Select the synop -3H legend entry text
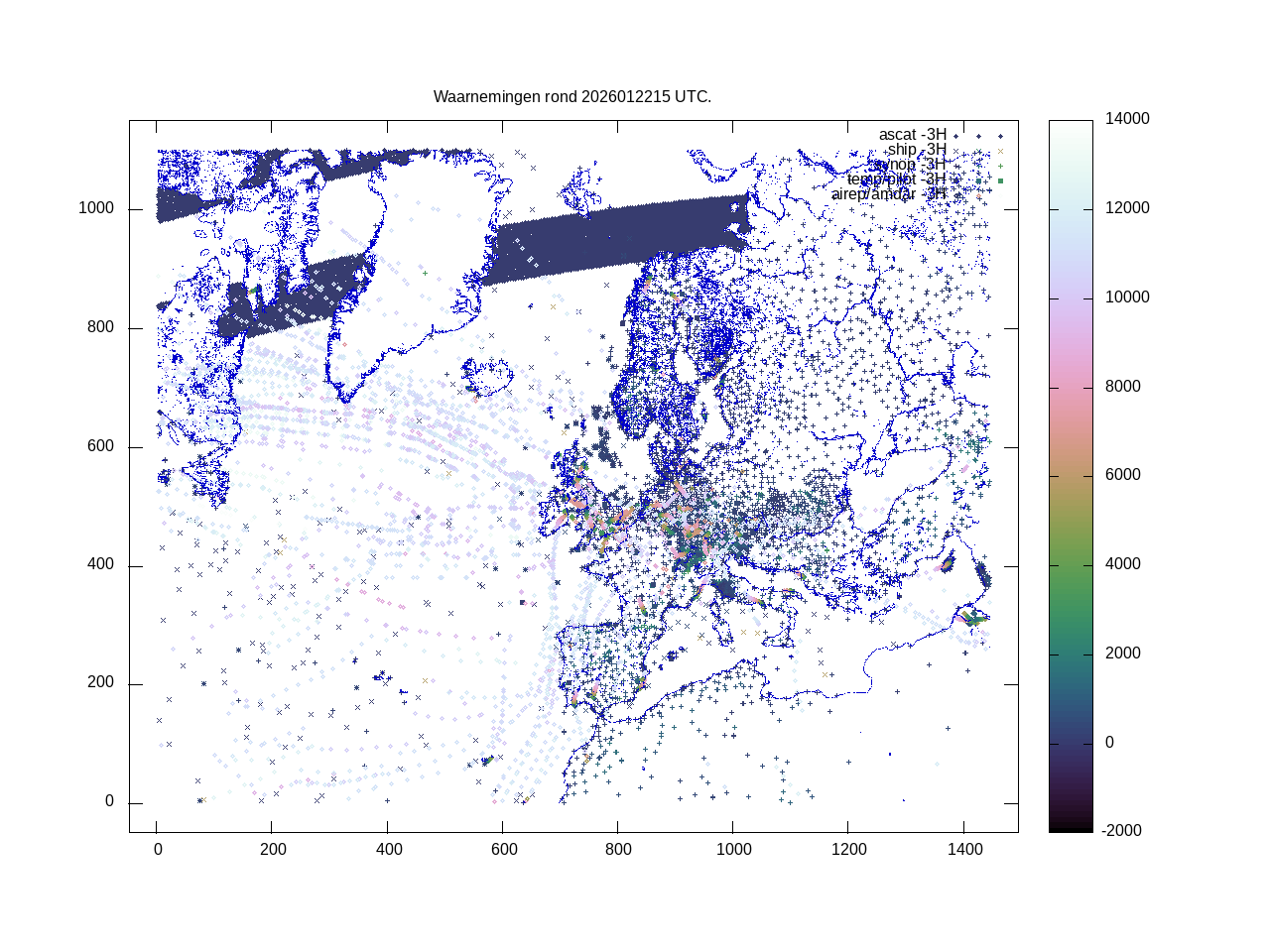This screenshot has width=1270, height=952. pos(909,165)
